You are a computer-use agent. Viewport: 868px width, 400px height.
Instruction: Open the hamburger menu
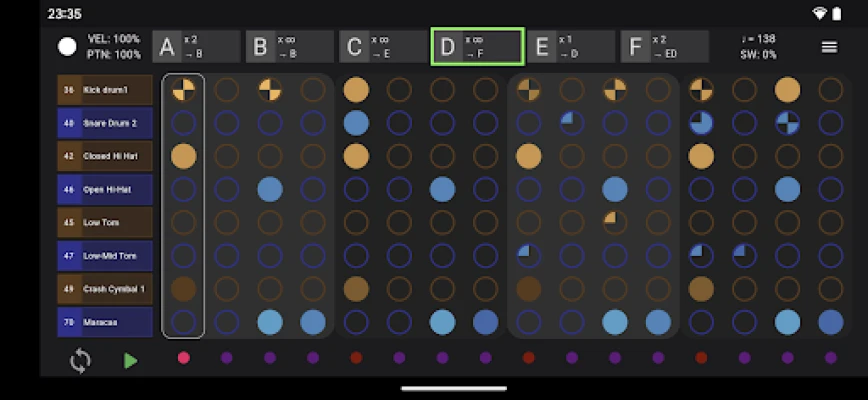(829, 47)
